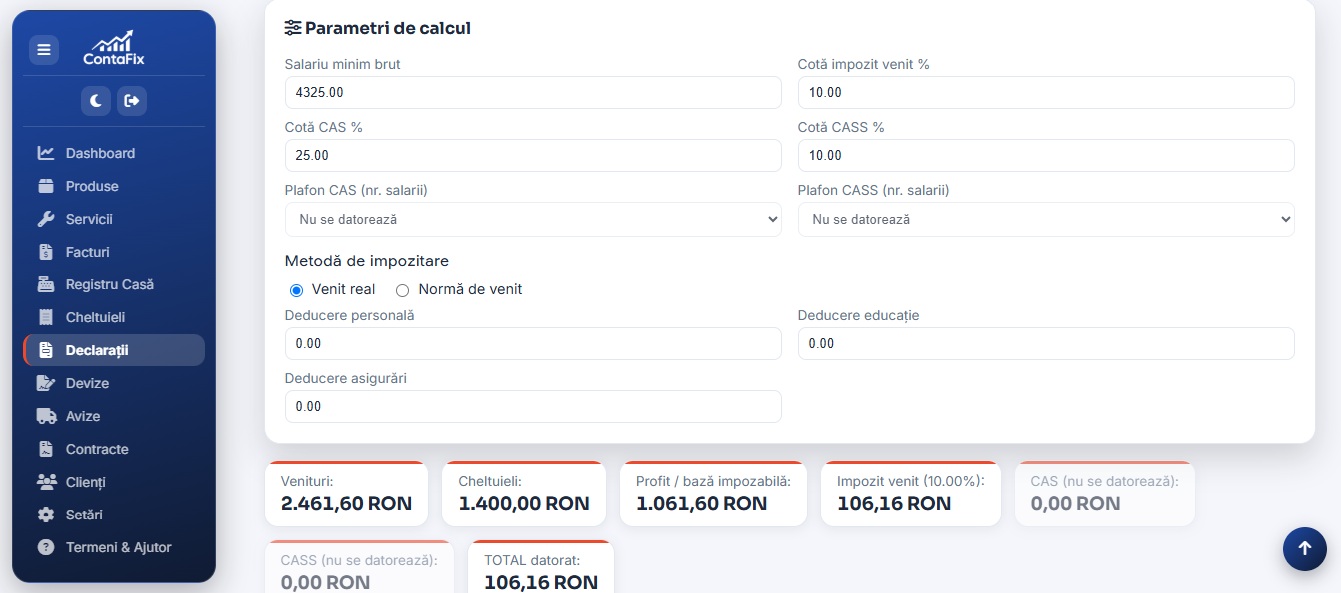The width and height of the screenshot is (1341, 593).
Task: Click the Avize truck icon
Action: 46,416
